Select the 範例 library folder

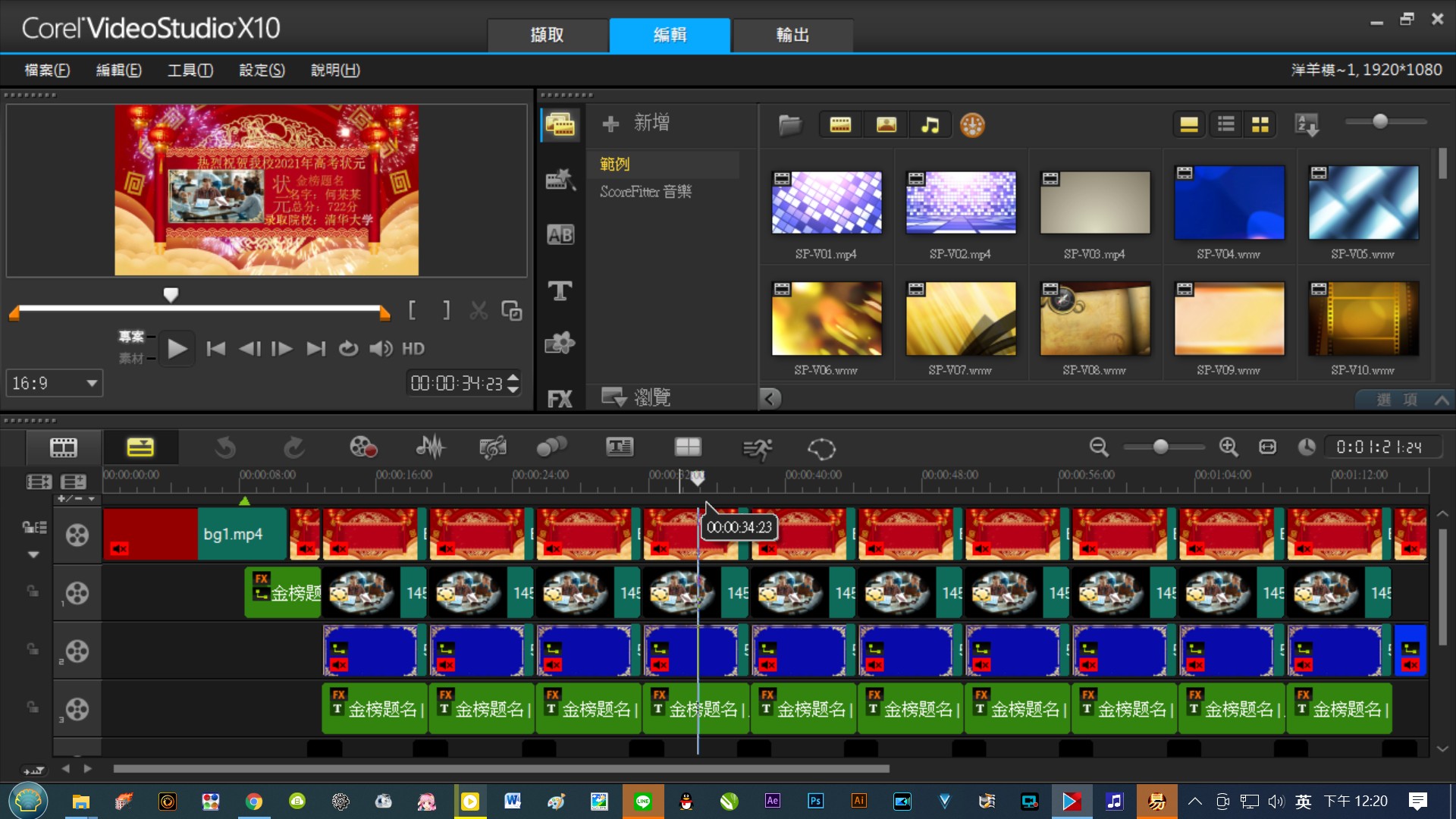[664, 164]
